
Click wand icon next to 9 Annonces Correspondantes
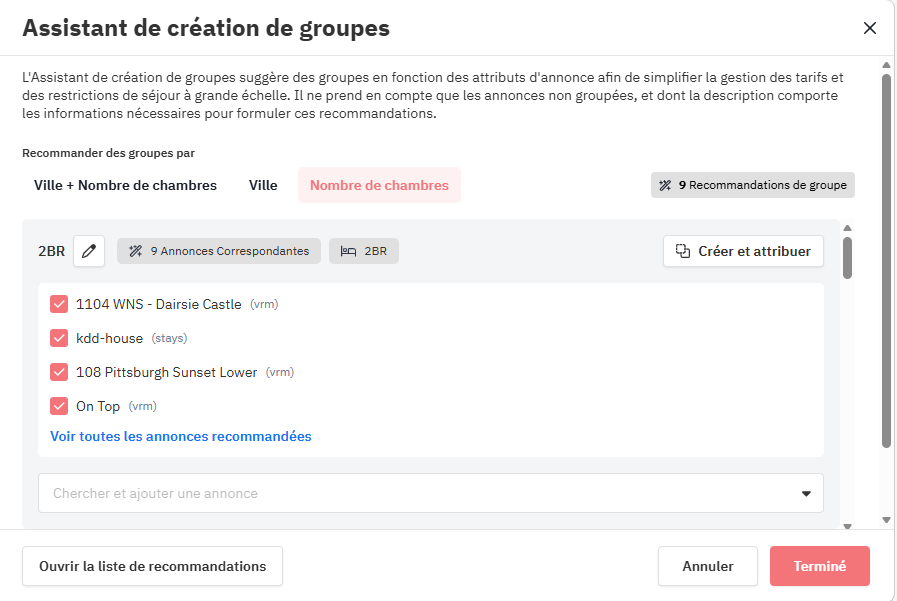point(135,251)
